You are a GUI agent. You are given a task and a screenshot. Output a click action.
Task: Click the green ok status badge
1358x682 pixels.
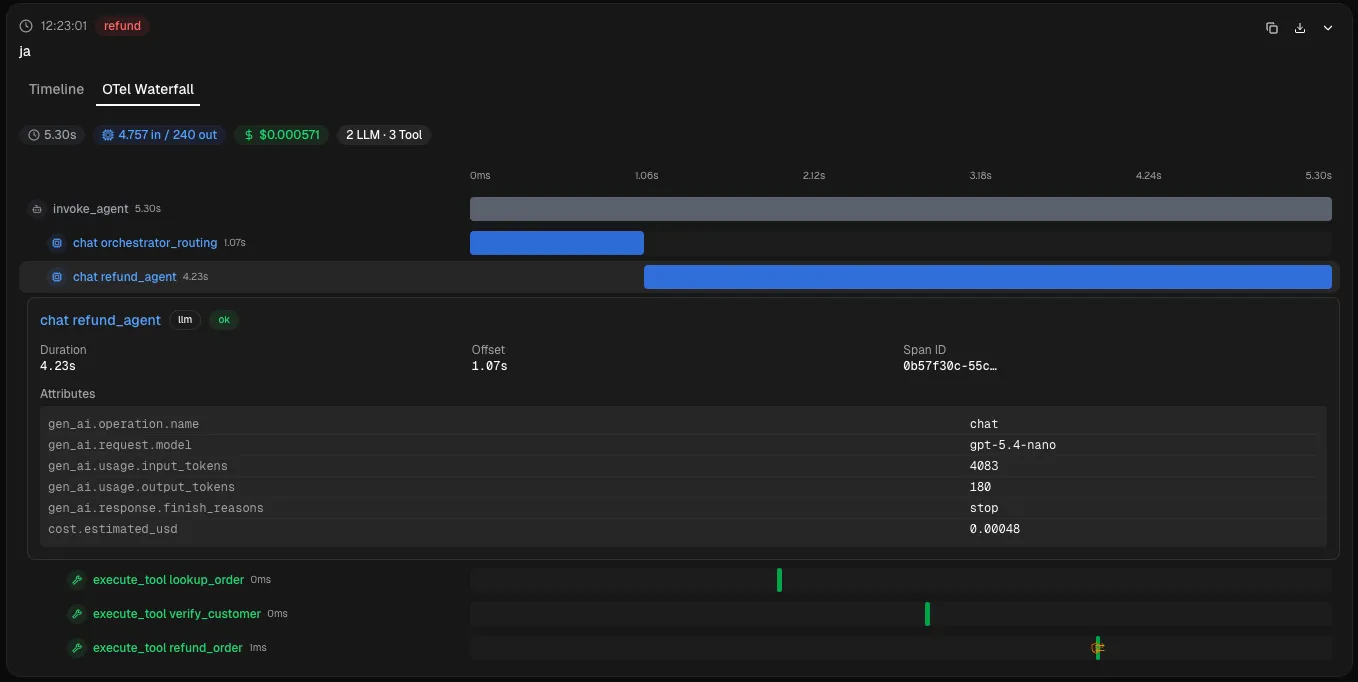click(x=223, y=320)
